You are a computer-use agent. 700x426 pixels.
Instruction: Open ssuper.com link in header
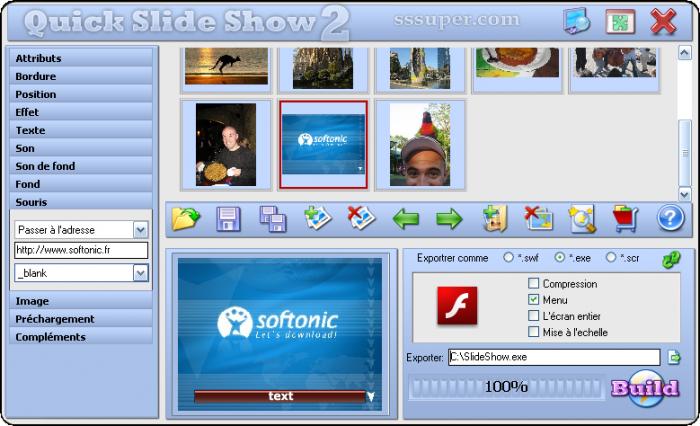pos(457,20)
